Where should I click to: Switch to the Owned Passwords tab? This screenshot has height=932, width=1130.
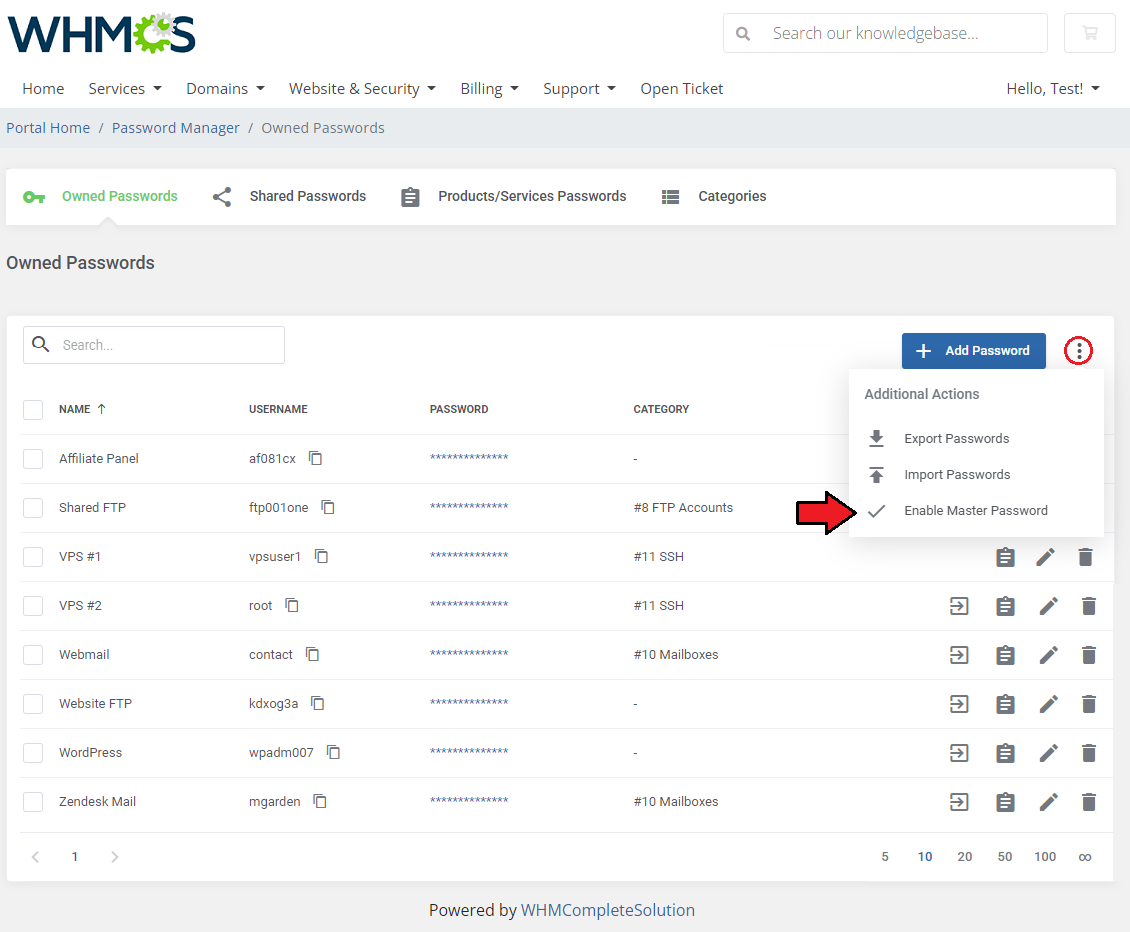tap(100, 196)
